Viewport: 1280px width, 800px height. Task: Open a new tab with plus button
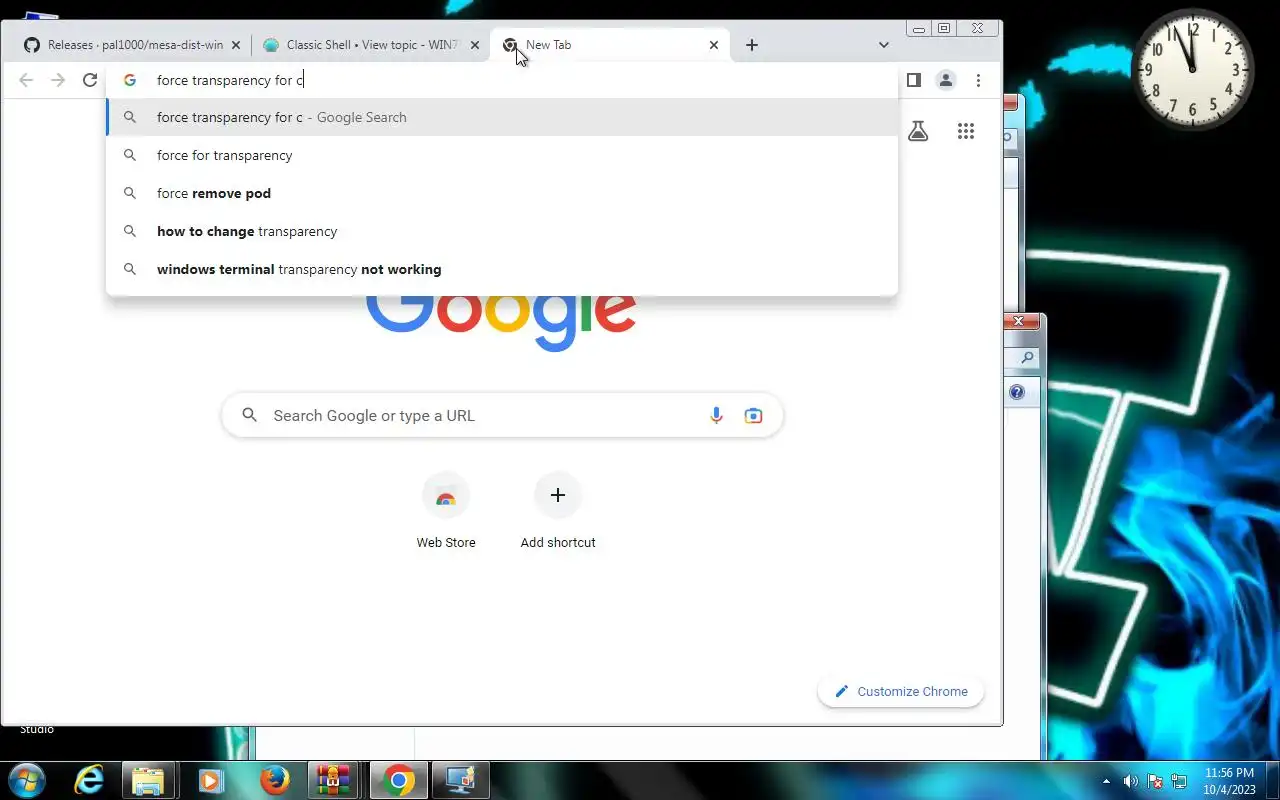pyautogui.click(x=751, y=45)
